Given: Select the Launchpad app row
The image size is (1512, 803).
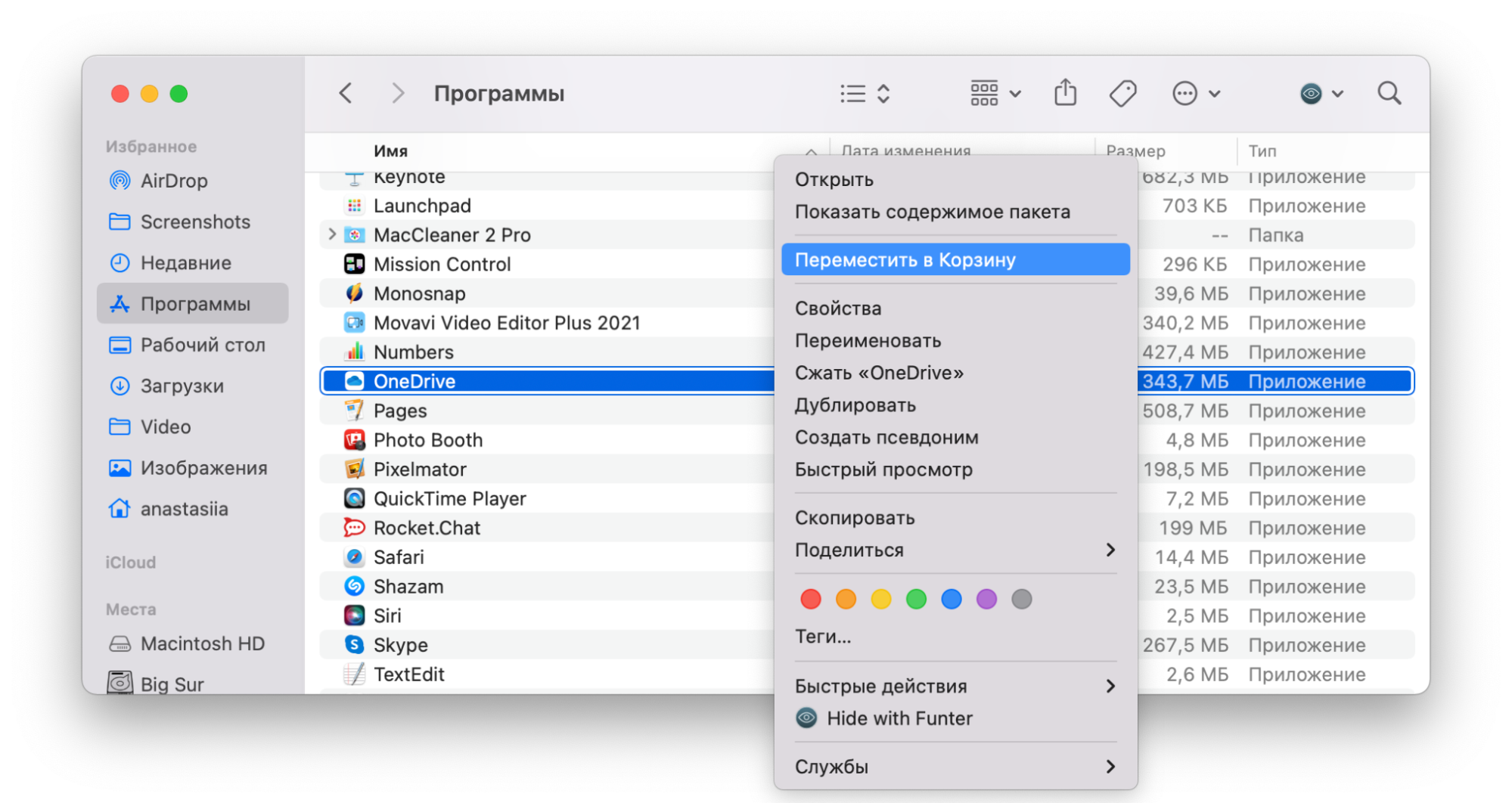Looking at the screenshot, I should pos(548,206).
